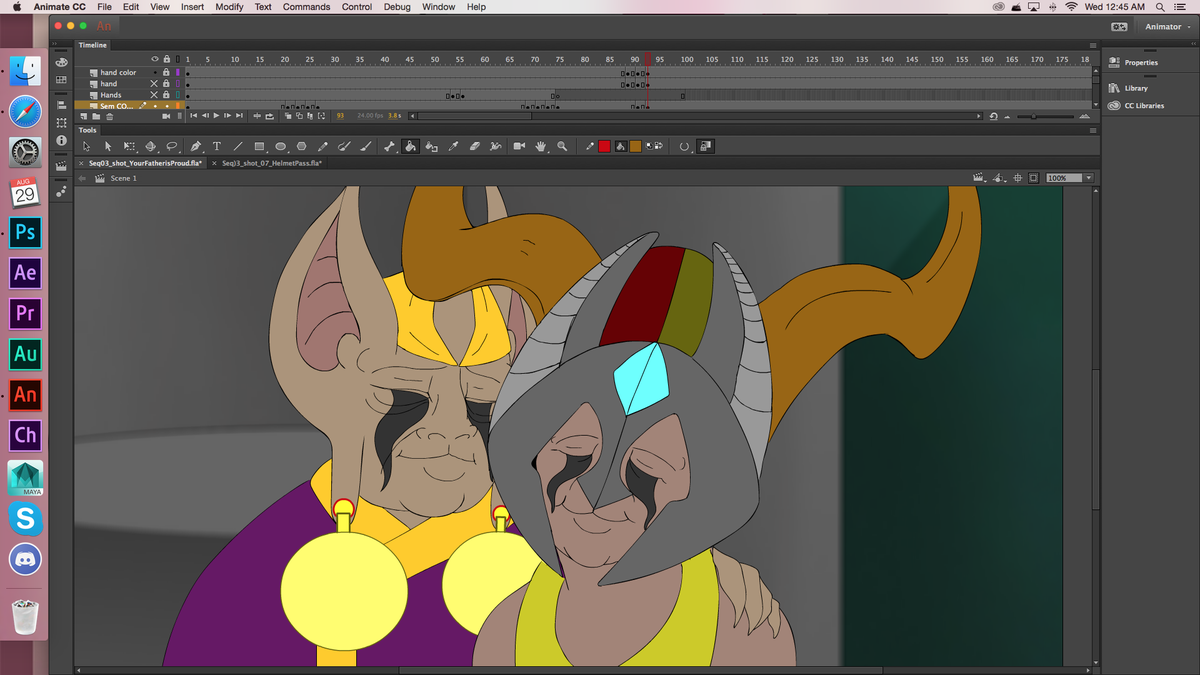Show or hide all layers eye icon
The image size is (1200, 675).
tap(155, 59)
